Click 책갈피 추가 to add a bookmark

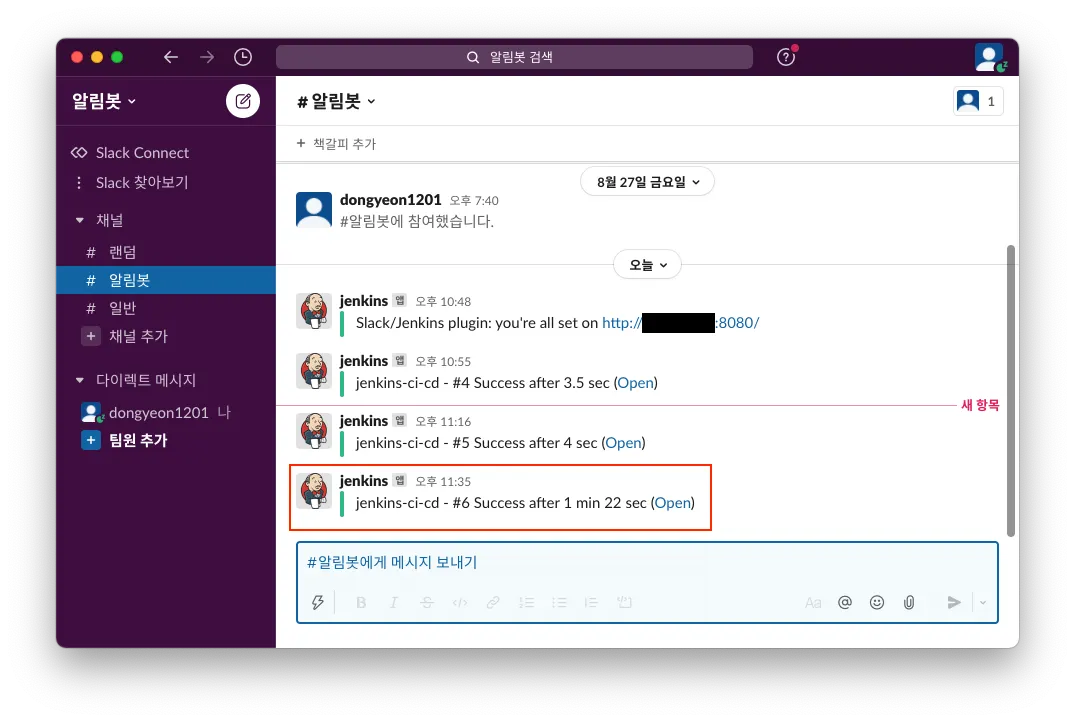[x=337, y=143]
